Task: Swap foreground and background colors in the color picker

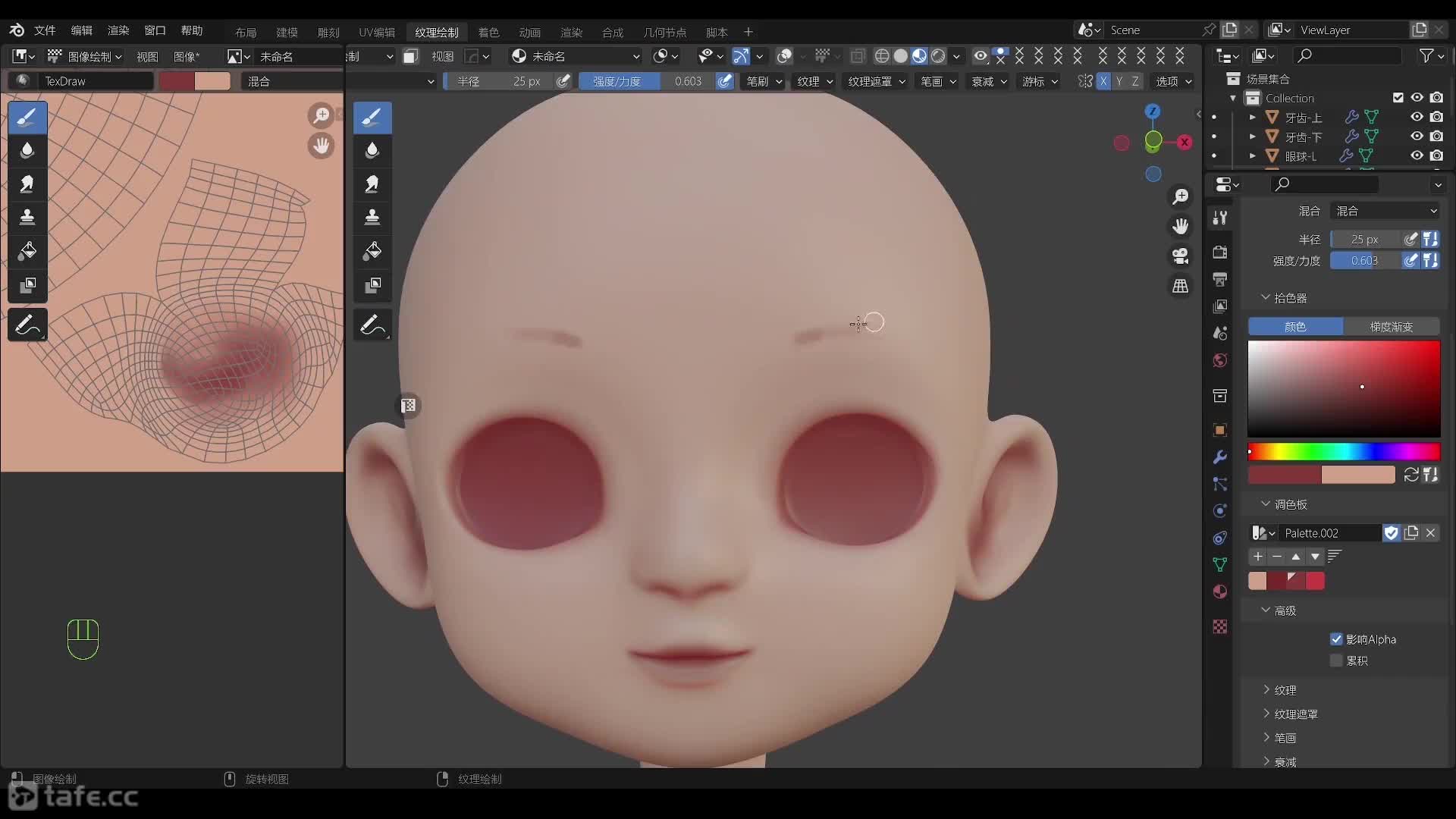Action: [x=1411, y=475]
